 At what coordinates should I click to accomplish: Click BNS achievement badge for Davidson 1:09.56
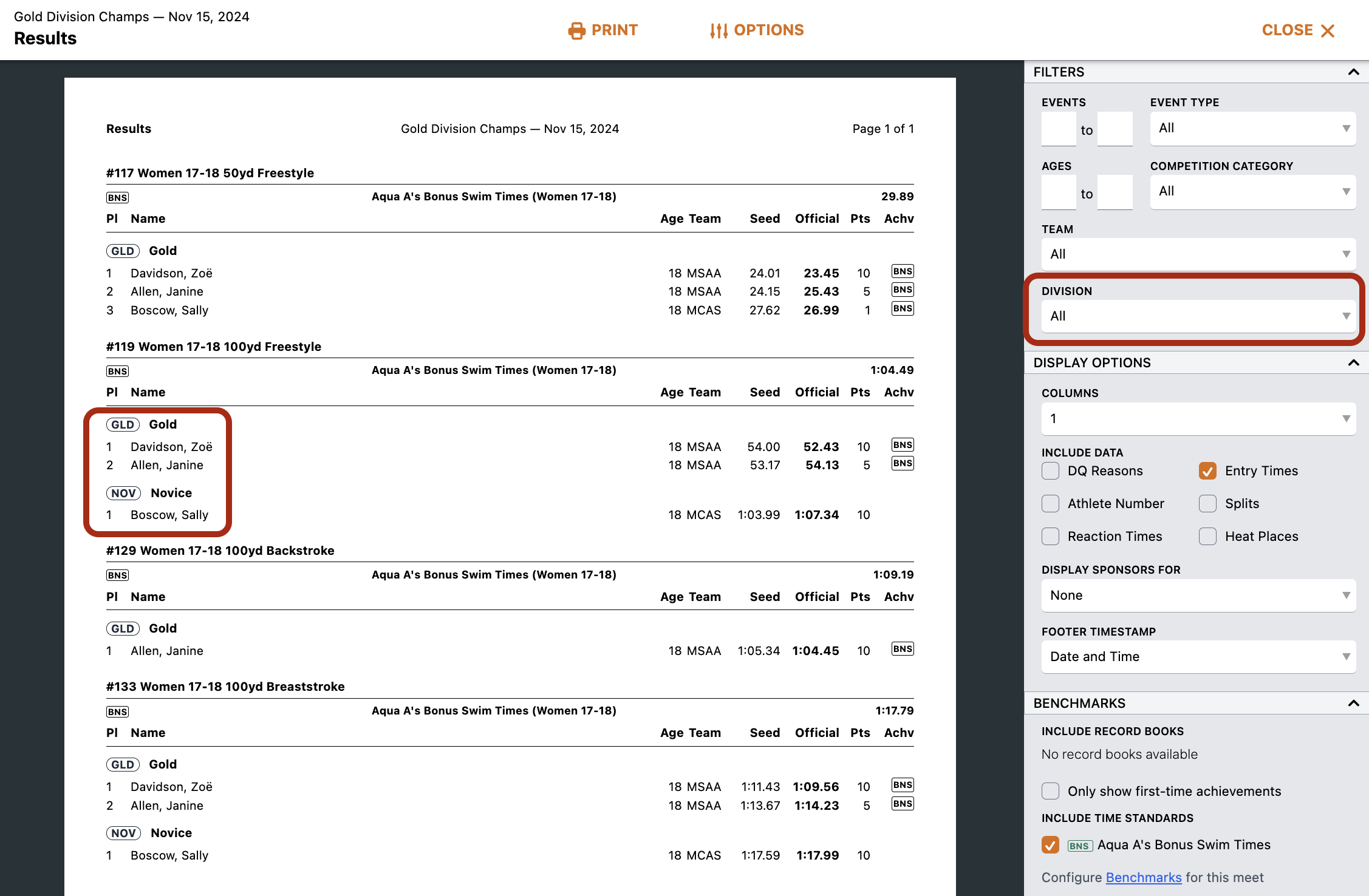tap(903, 785)
